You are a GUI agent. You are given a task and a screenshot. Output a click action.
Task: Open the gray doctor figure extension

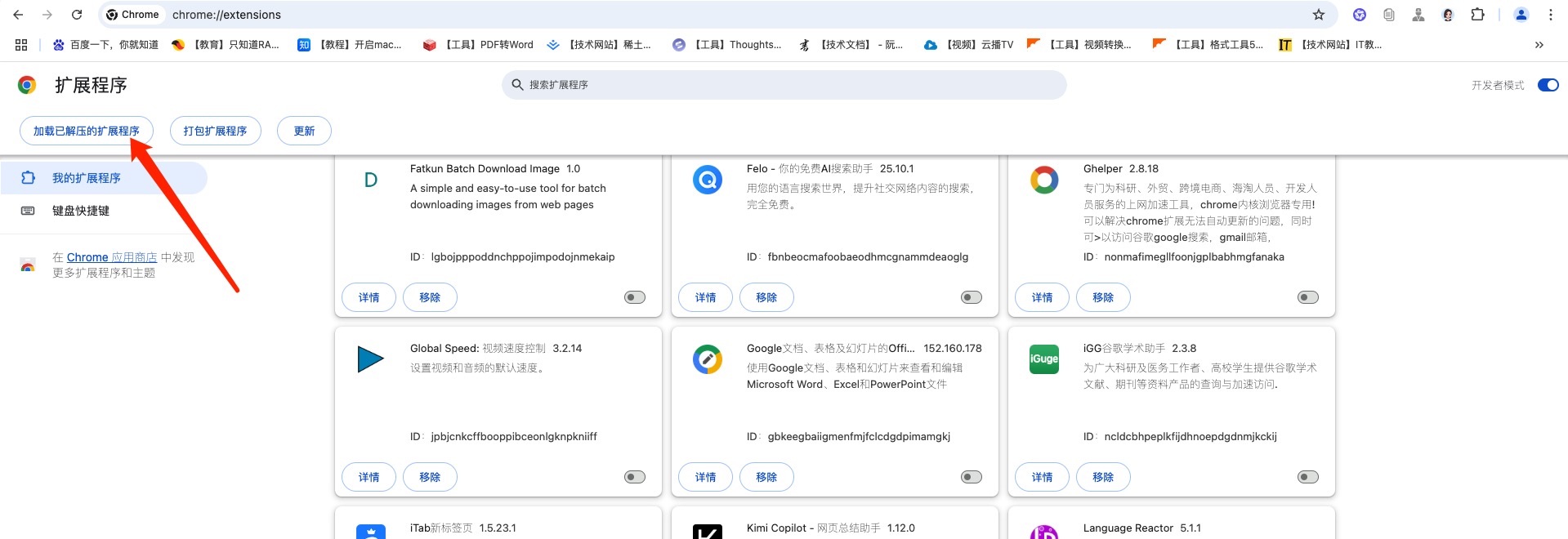(1418, 15)
